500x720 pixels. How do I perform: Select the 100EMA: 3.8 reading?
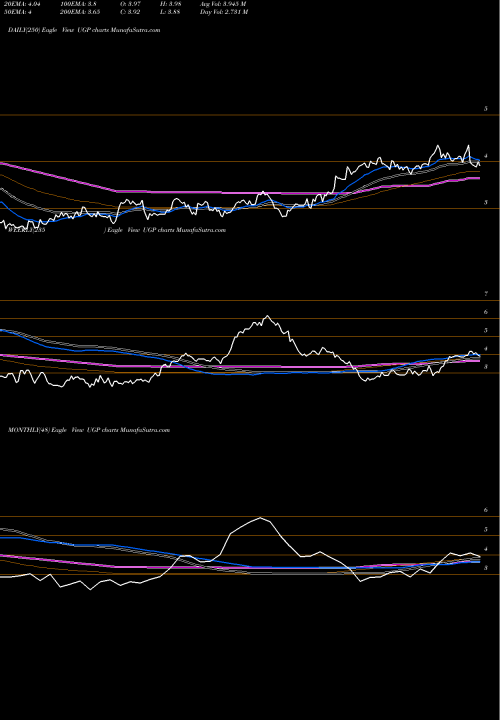point(81,4)
